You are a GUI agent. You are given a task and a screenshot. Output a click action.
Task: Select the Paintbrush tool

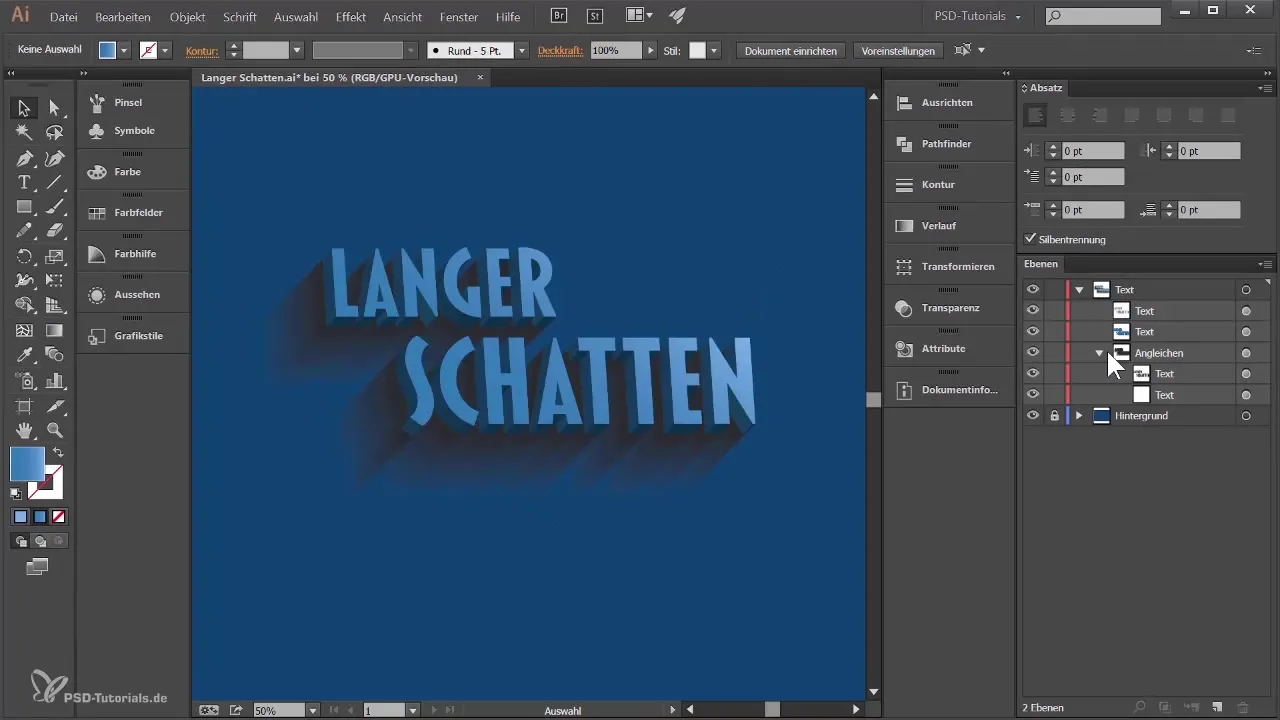[x=55, y=207]
